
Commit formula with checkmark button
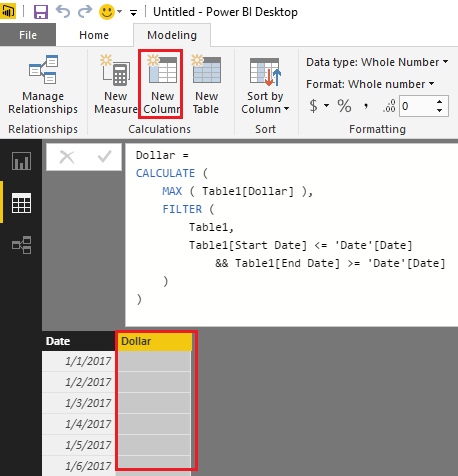click(104, 157)
